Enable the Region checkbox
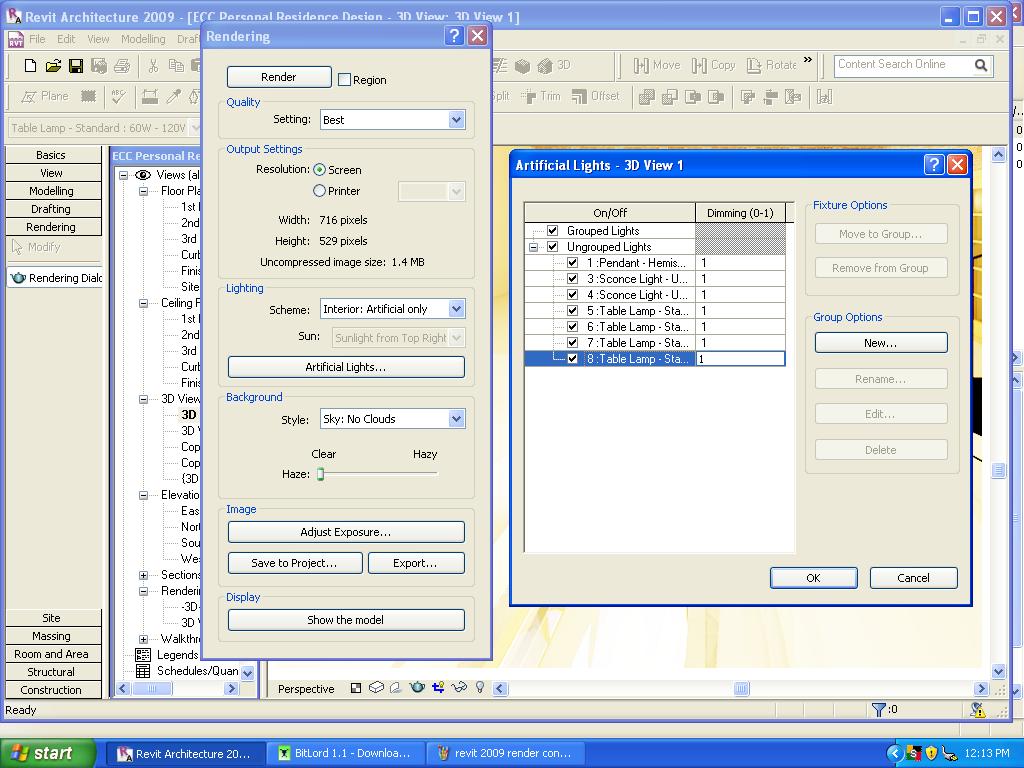The image size is (1024, 768). coord(345,80)
